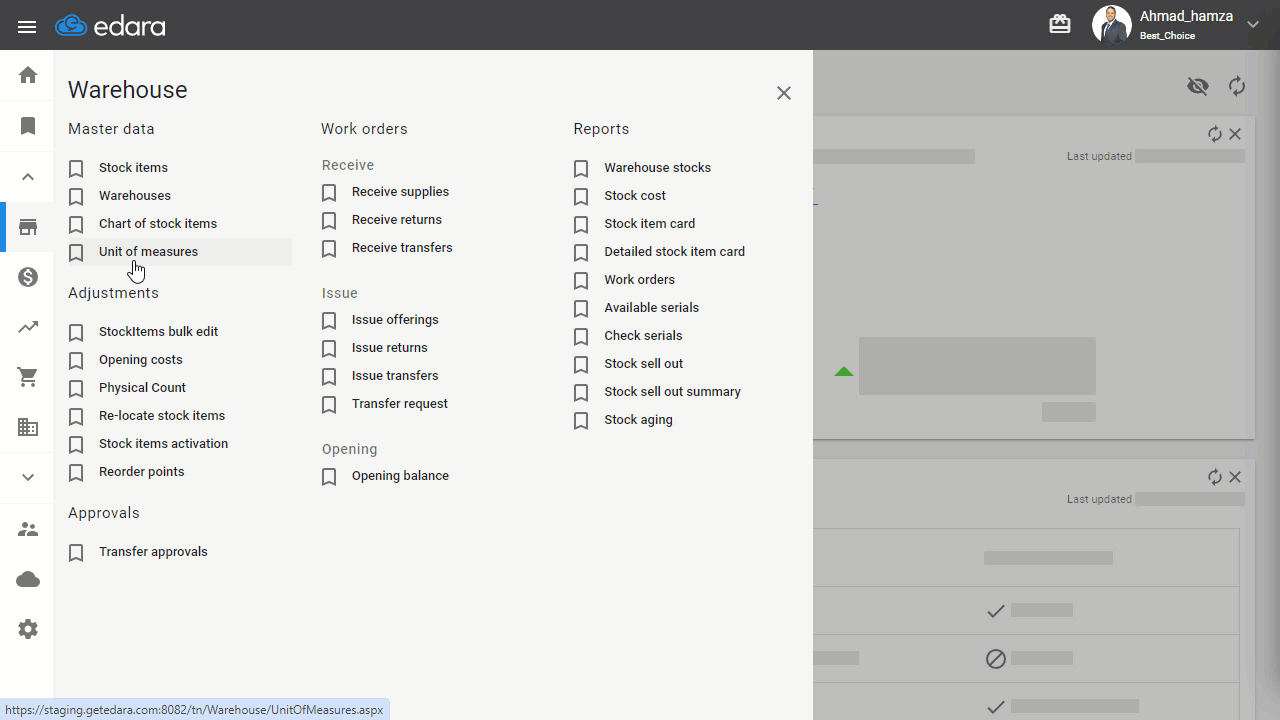This screenshot has width=1280, height=720.
Task: Open the gift box icon in header
Action: tap(1060, 24)
